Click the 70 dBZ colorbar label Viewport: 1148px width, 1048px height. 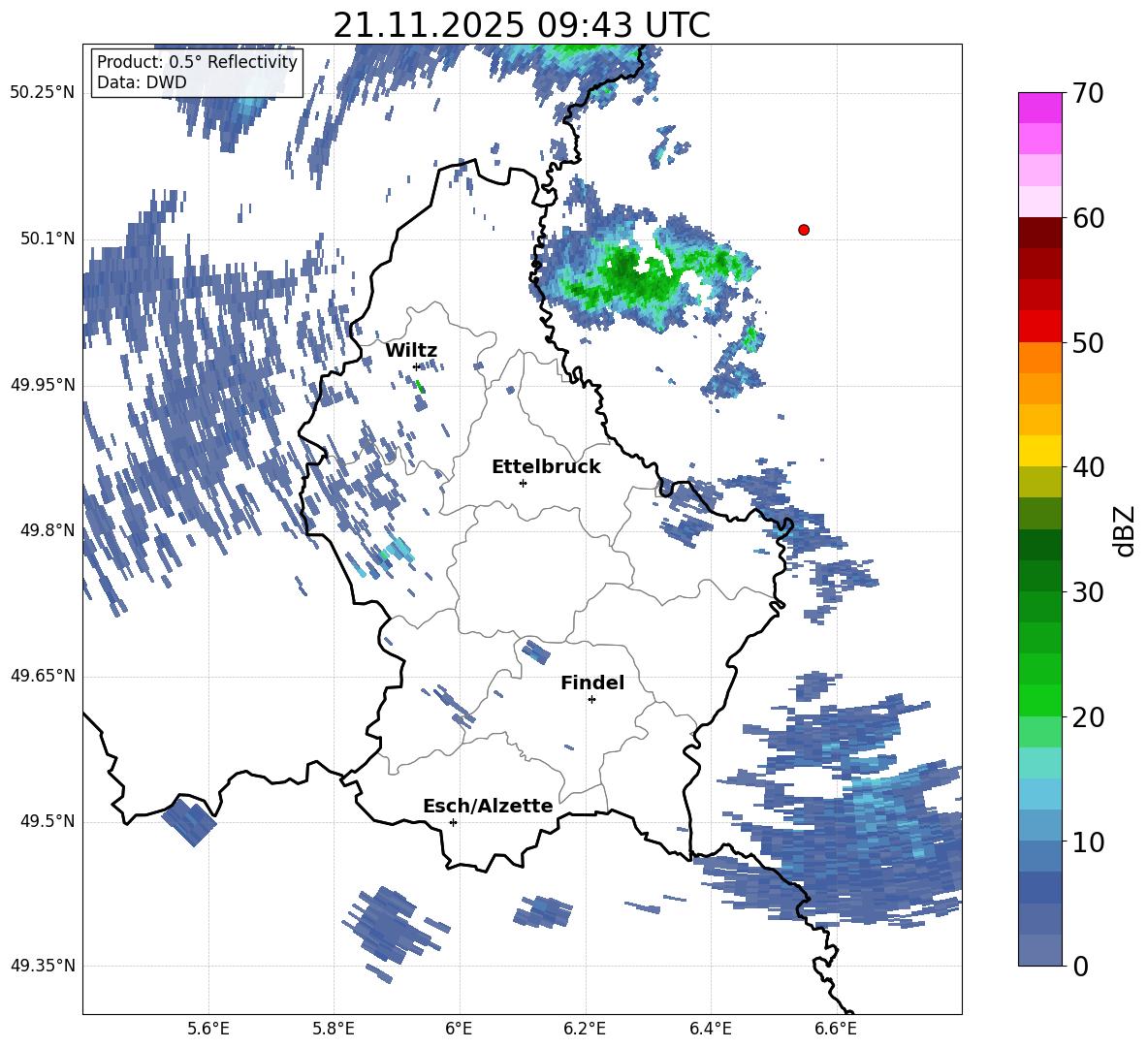(1088, 93)
